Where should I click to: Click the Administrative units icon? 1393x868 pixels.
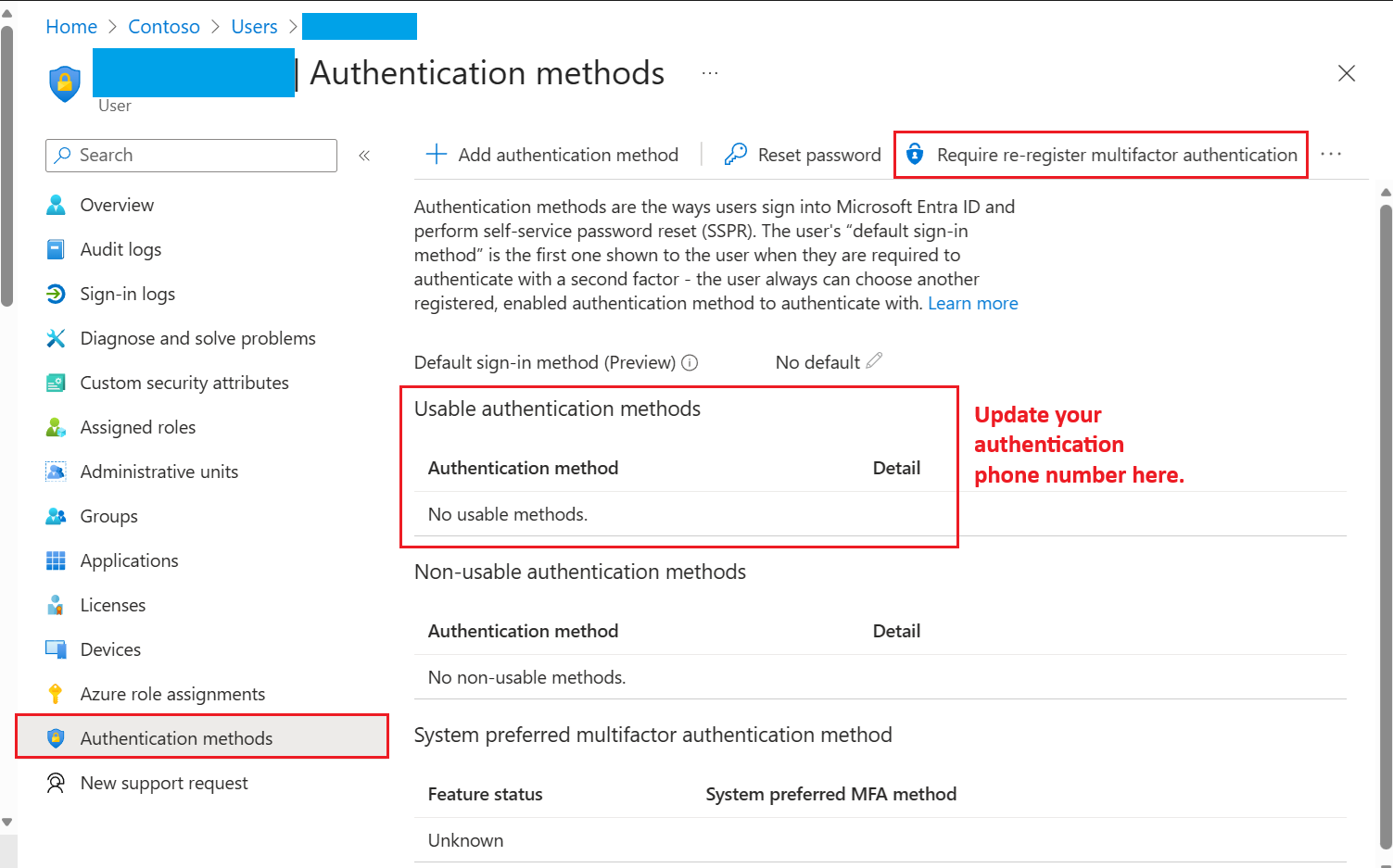tap(56, 472)
